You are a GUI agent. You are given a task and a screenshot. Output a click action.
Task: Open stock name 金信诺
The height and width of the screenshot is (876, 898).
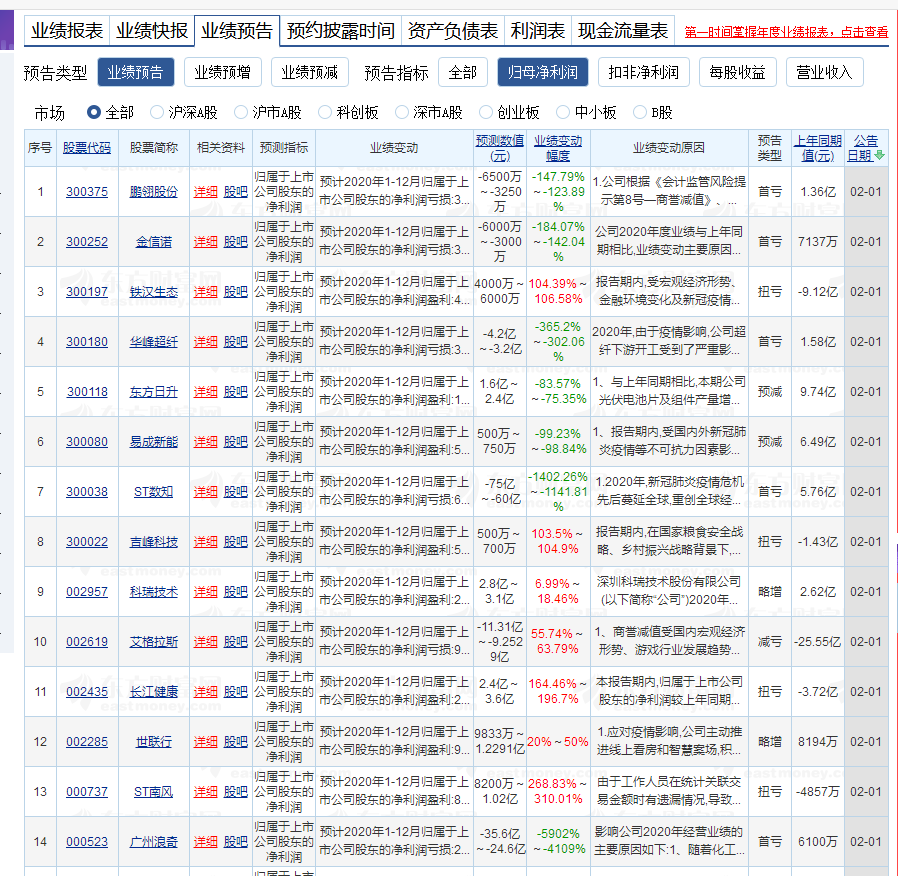click(153, 242)
